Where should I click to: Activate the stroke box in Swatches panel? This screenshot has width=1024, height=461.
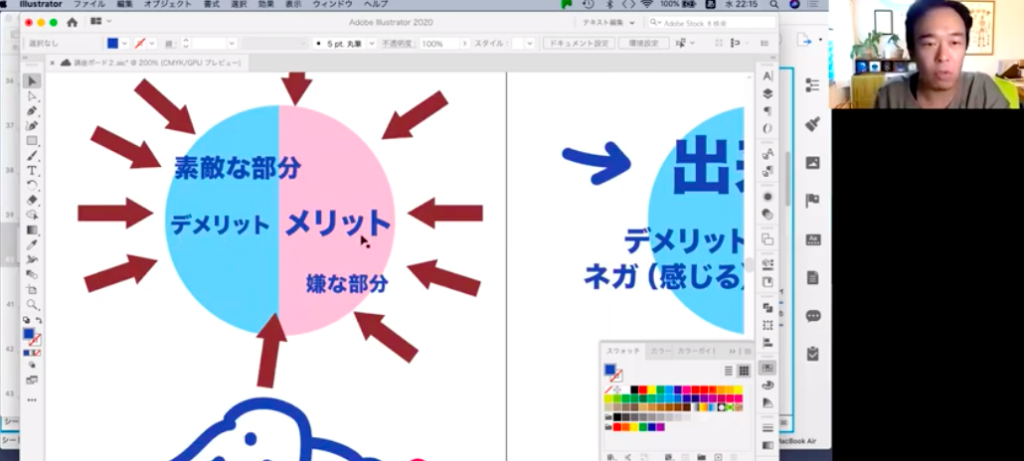[614, 377]
